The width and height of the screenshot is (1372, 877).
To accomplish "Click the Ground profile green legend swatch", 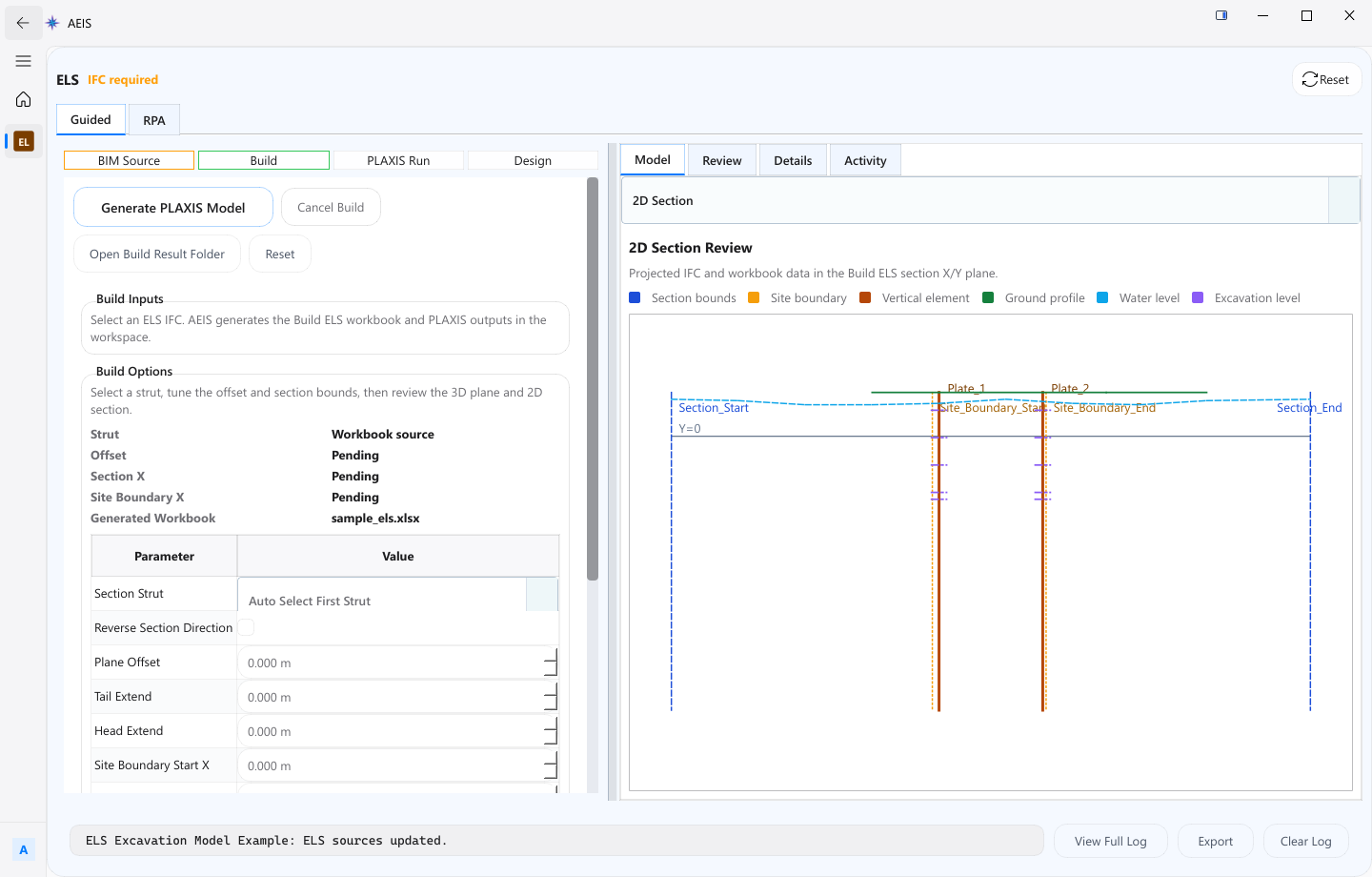I will (988, 297).
